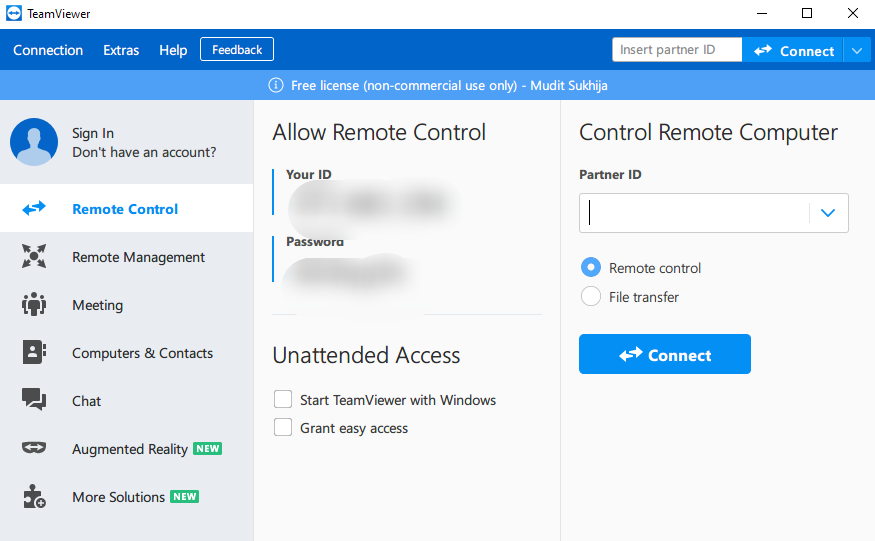Click the Chat bubbles icon
The height and width of the screenshot is (541, 875).
(34, 401)
